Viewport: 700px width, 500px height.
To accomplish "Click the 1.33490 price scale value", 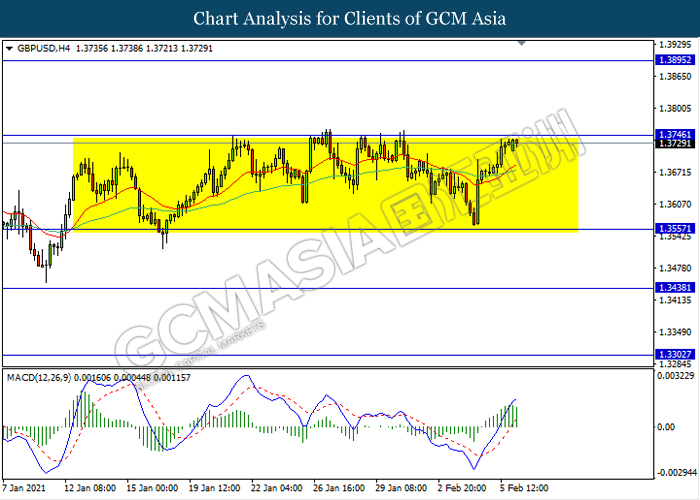I will (x=675, y=332).
